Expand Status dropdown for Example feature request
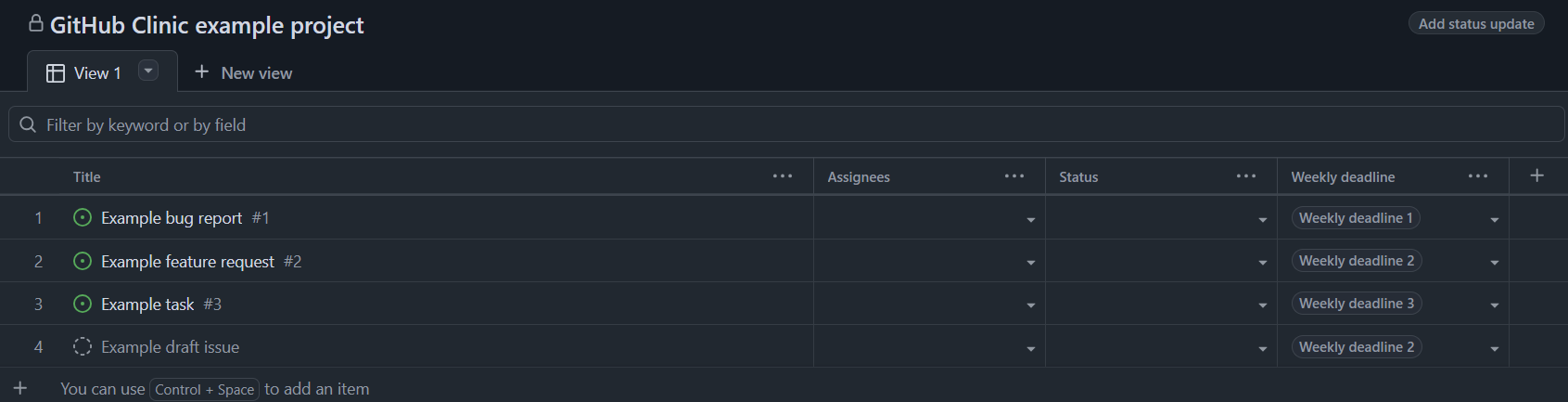This screenshot has height=402, width=1568. coord(1262,263)
